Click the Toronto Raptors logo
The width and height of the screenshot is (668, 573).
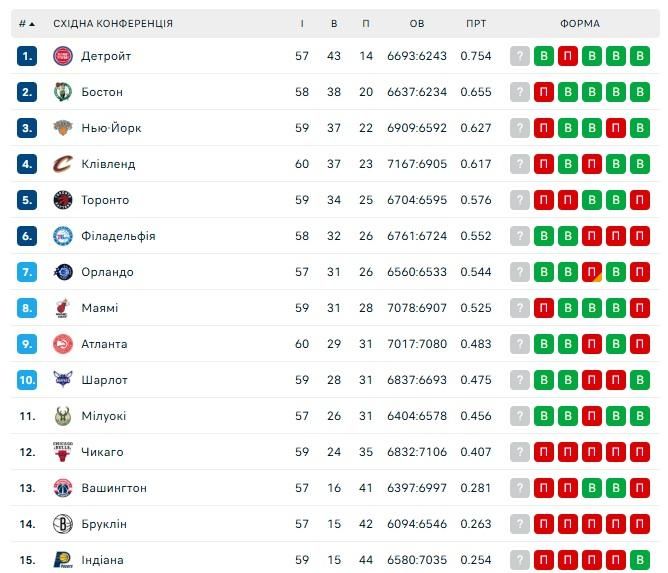tap(63, 200)
